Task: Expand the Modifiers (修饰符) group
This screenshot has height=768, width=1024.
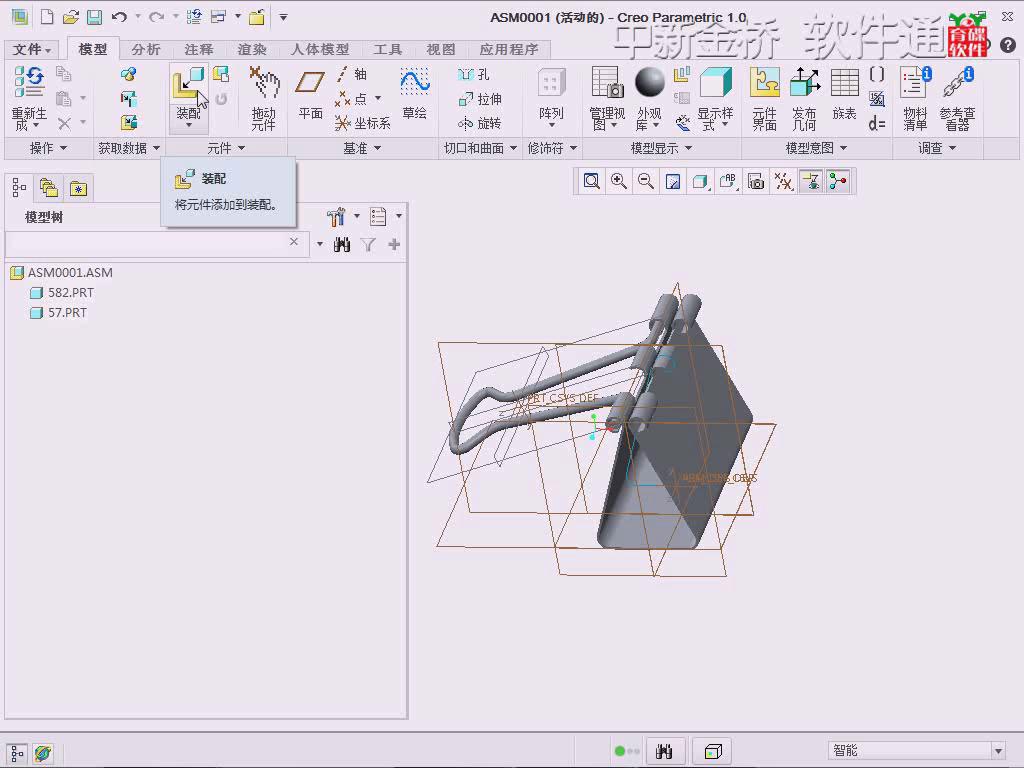Action: pos(552,148)
